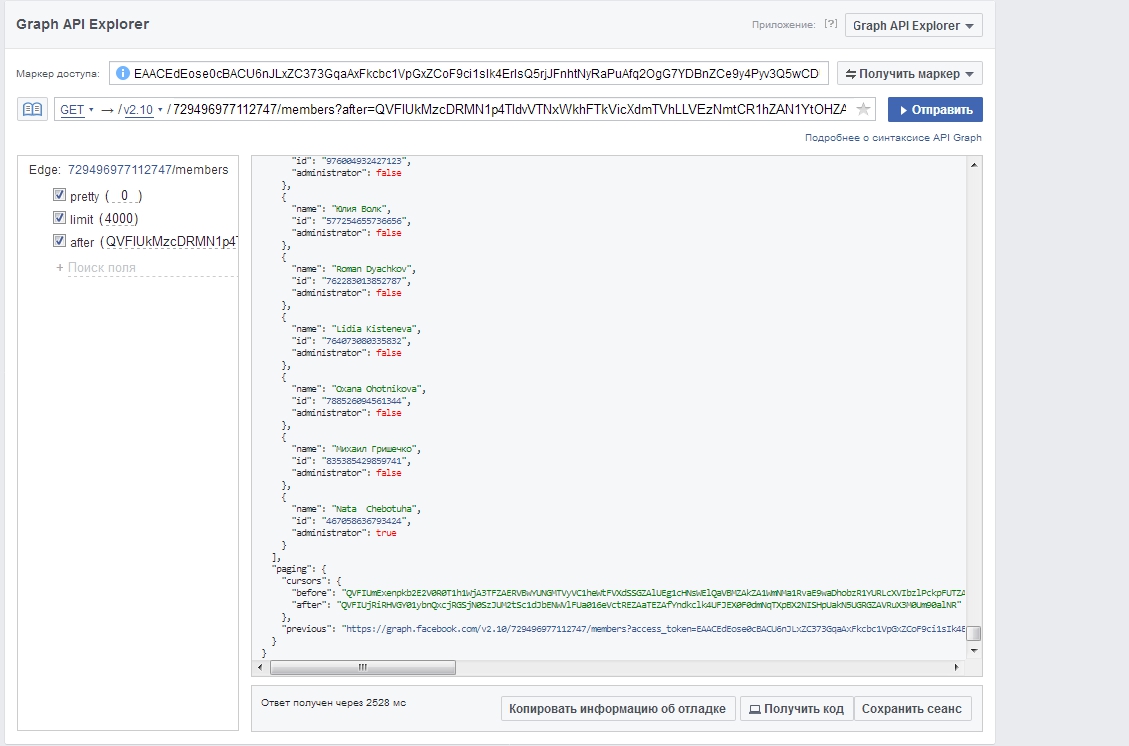Click the id "762283013852787" value
The image size is (1129, 746).
pos(364,281)
